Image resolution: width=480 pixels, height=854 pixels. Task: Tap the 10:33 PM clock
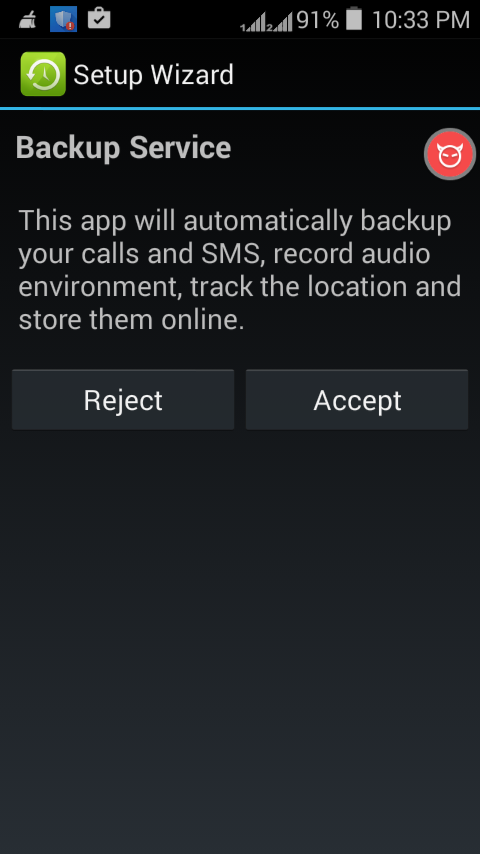[421, 20]
